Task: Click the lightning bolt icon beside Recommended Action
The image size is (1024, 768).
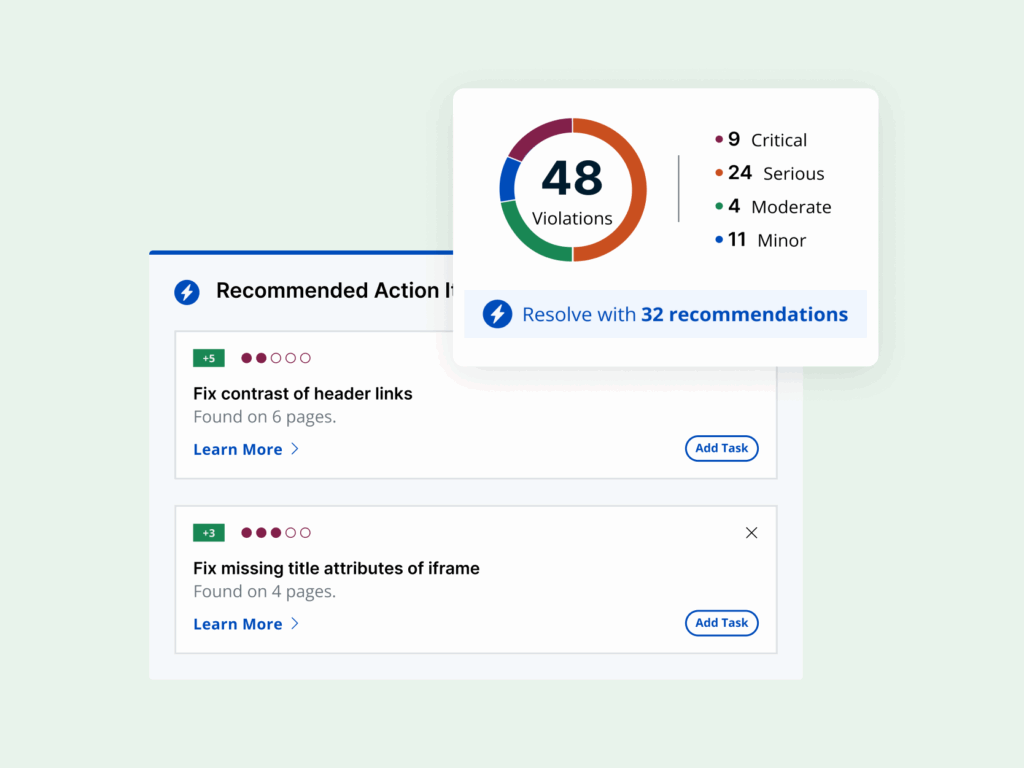Action: (186, 292)
